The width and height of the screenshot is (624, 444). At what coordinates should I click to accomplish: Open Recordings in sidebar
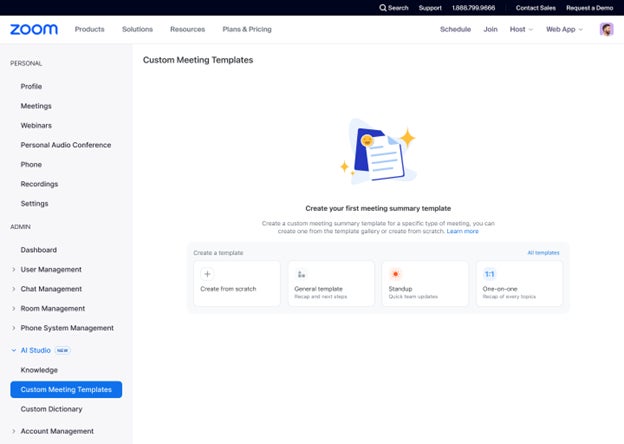39,184
